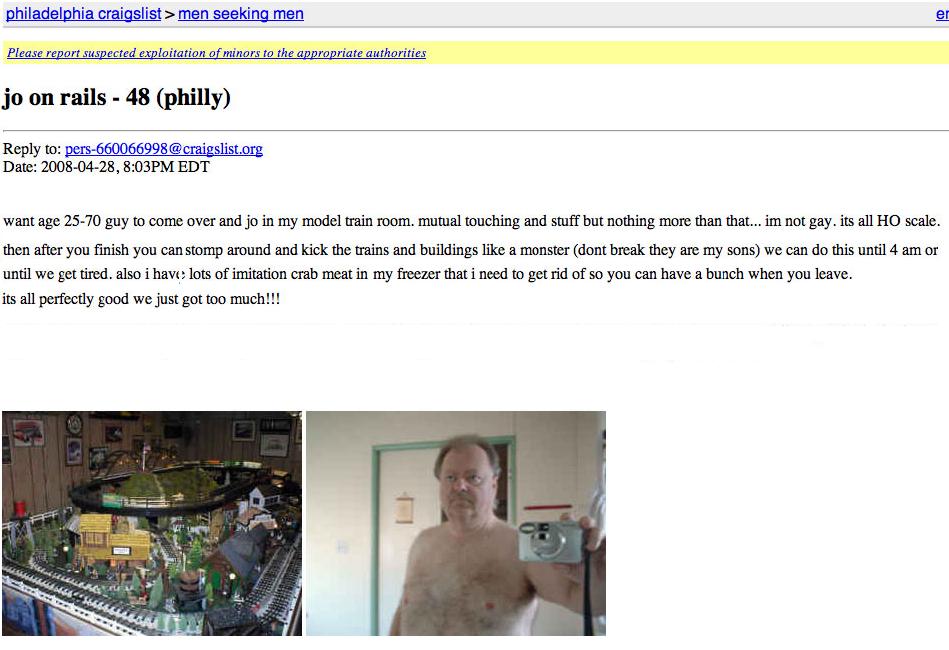Click the last line 'its all perfectly good'
Image resolution: width=949 pixels, height=650 pixels.
(141, 299)
